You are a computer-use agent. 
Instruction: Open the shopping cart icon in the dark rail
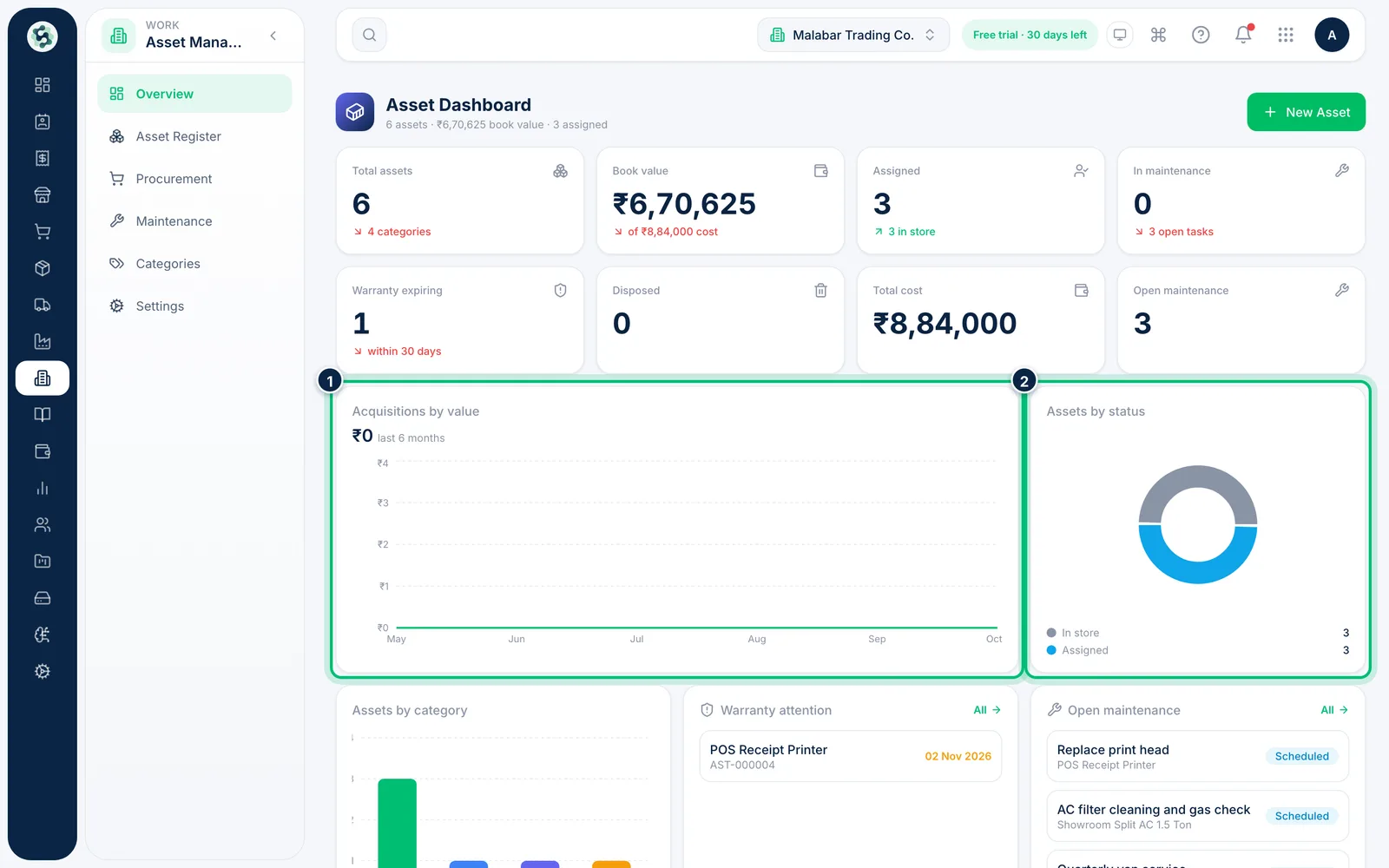pyautogui.click(x=42, y=232)
